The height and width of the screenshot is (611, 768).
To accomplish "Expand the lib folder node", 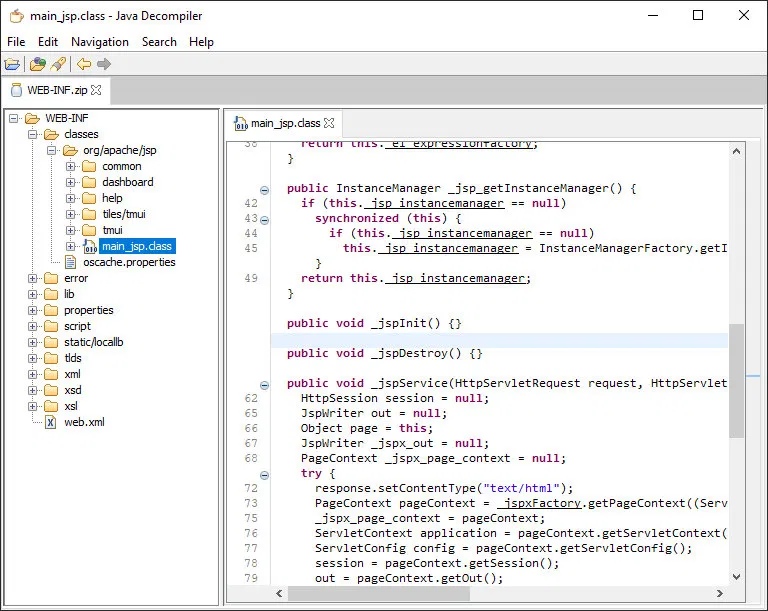I will click(x=32, y=294).
